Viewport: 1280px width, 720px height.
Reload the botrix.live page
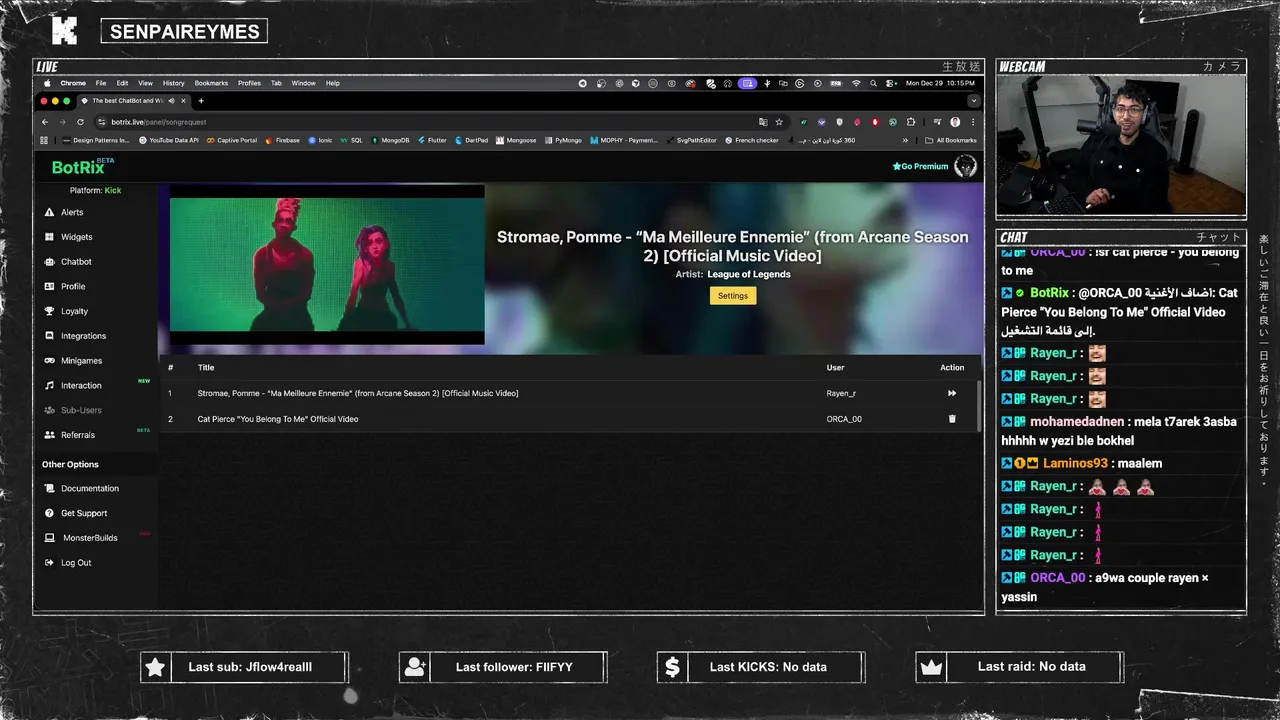pos(80,122)
